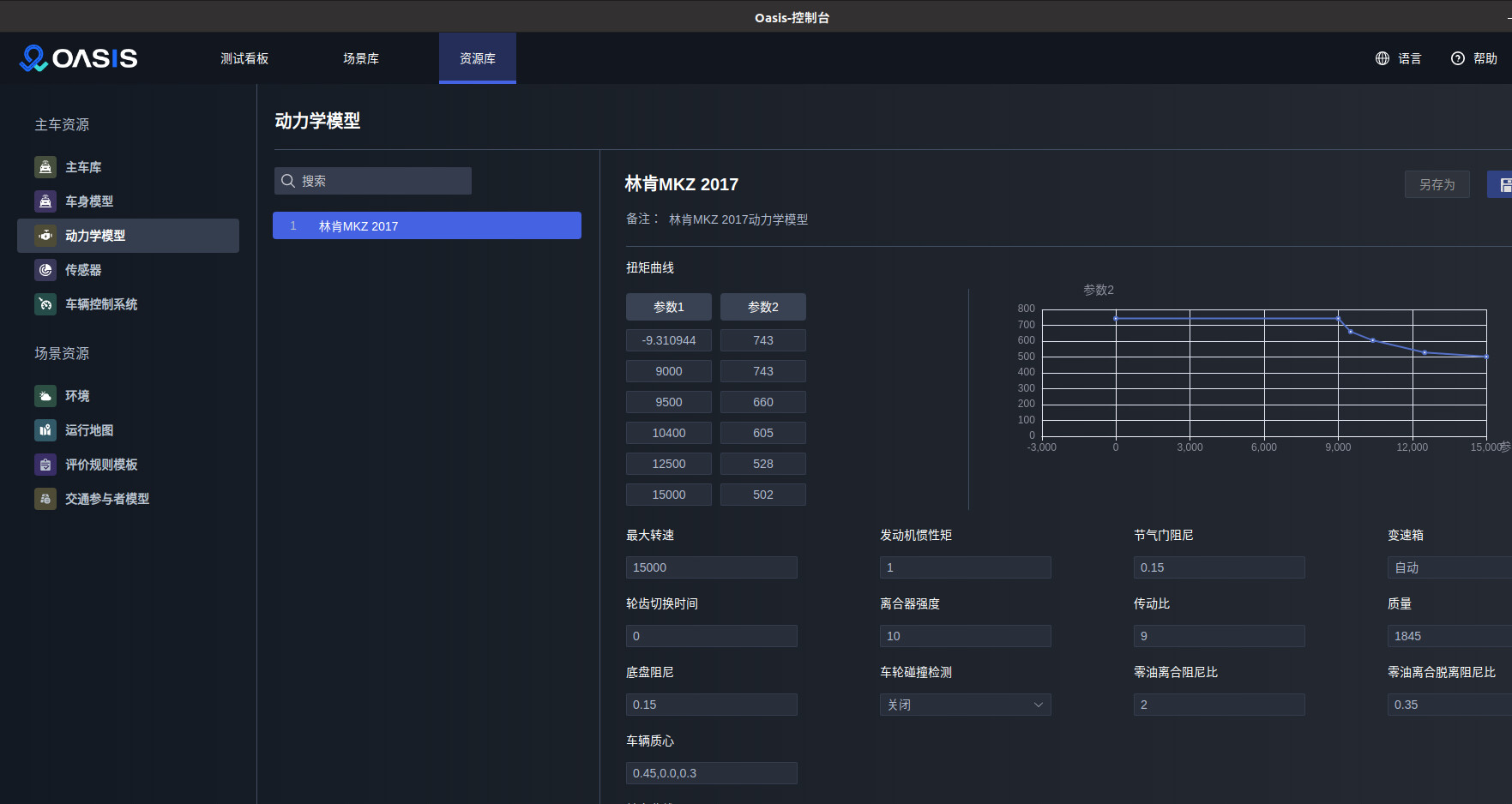
Task: Click the 交通参与者模型 icon
Action: pos(45,499)
